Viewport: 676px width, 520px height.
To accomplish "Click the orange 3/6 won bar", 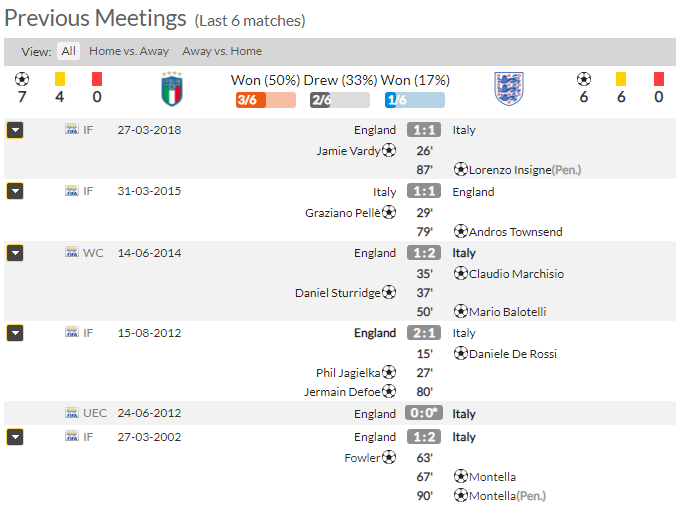I will tap(266, 100).
